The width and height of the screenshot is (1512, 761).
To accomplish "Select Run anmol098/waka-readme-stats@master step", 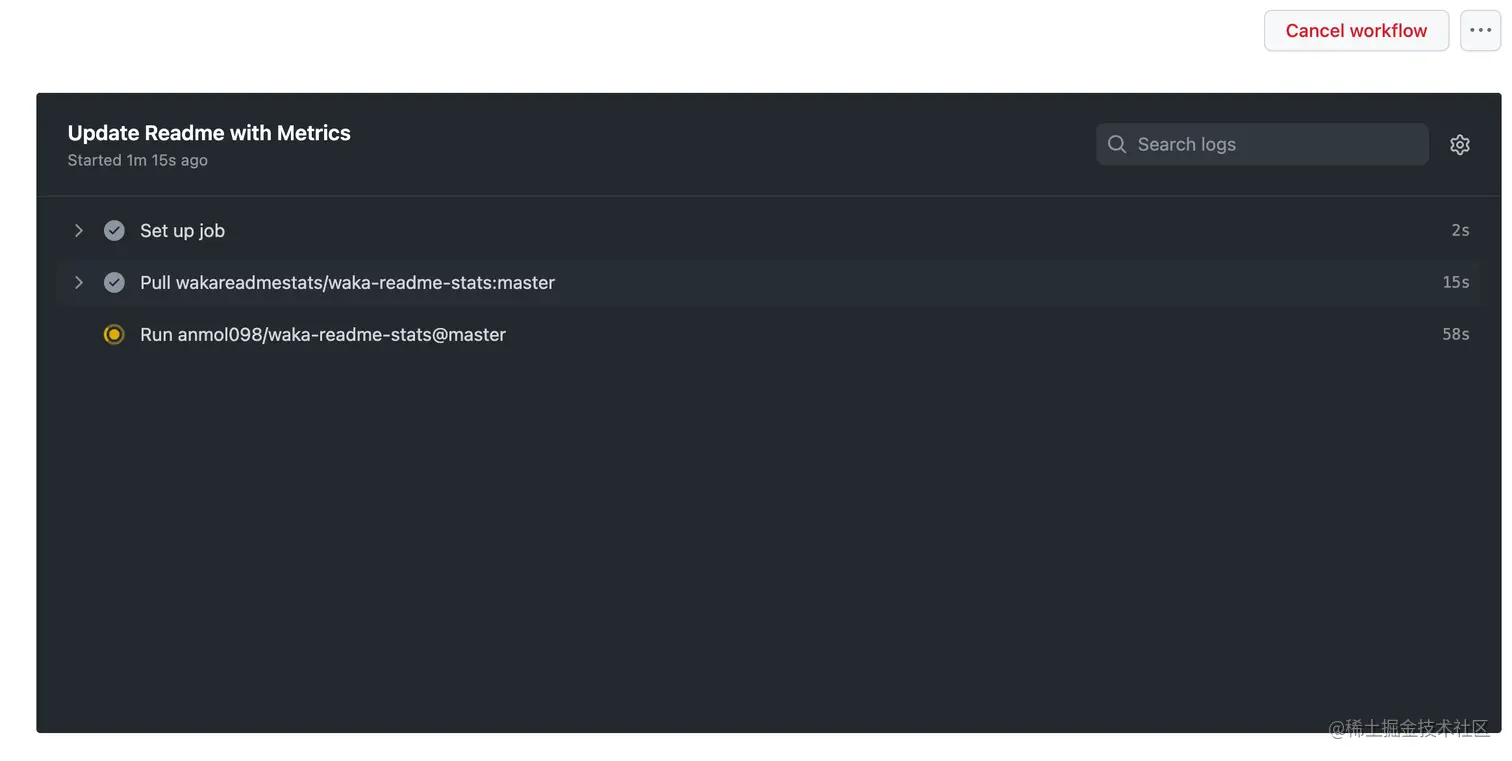I will (768, 335).
